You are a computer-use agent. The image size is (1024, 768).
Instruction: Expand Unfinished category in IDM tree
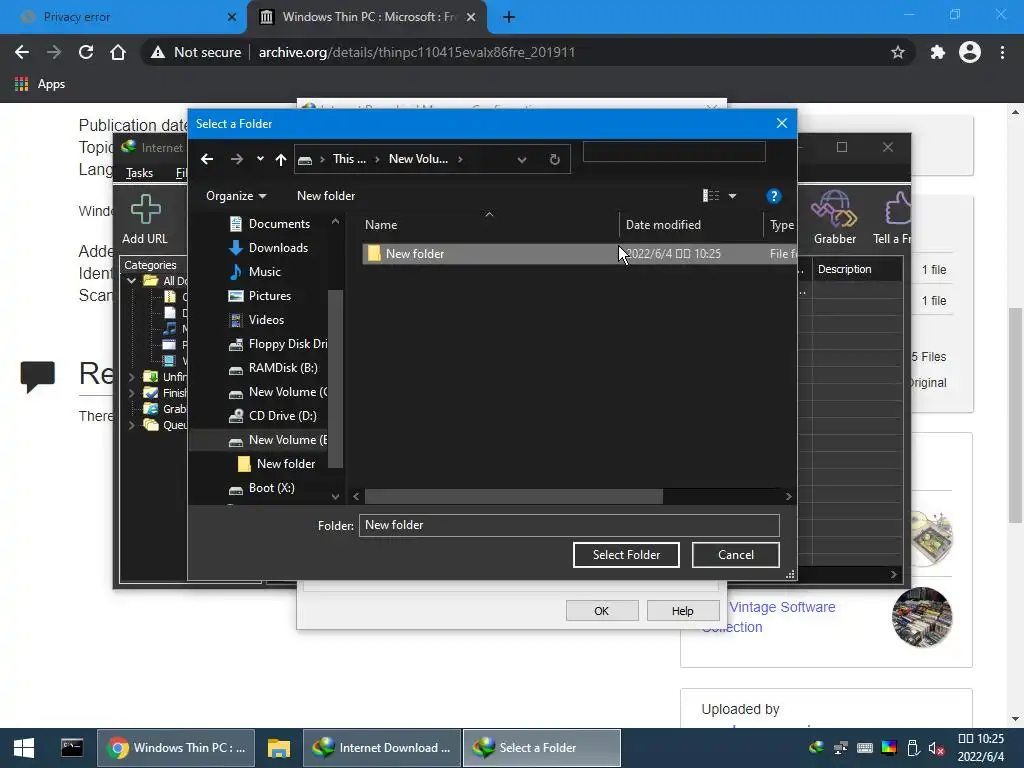pyautogui.click(x=131, y=377)
